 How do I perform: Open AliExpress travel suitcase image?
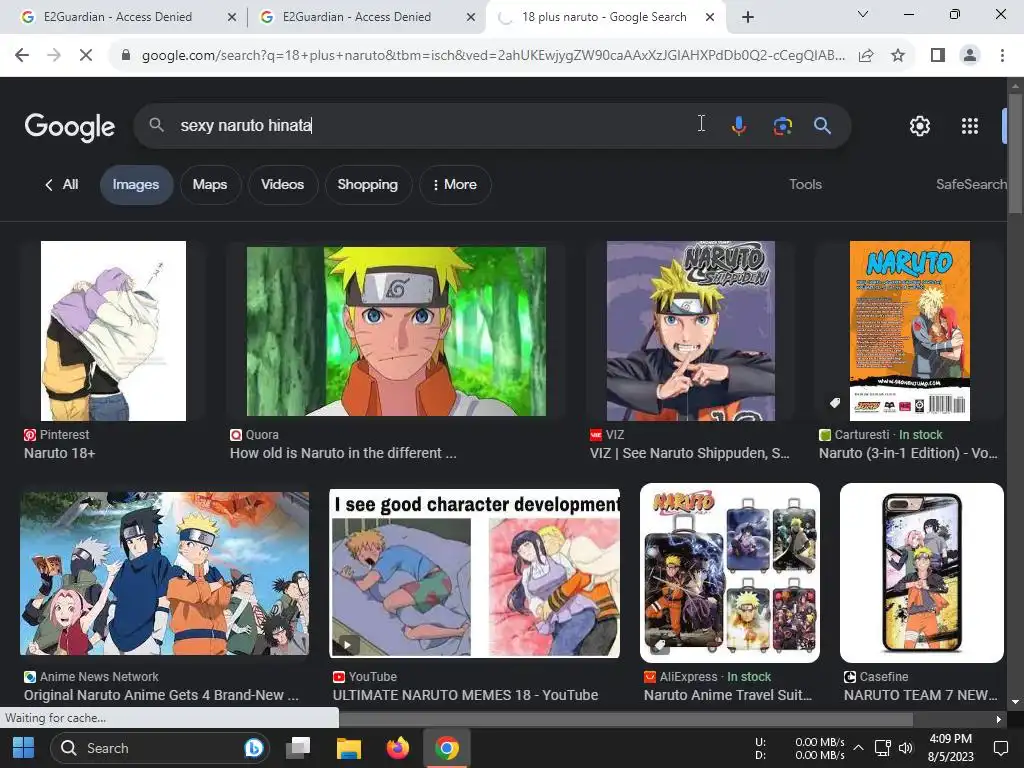(729, 573)
